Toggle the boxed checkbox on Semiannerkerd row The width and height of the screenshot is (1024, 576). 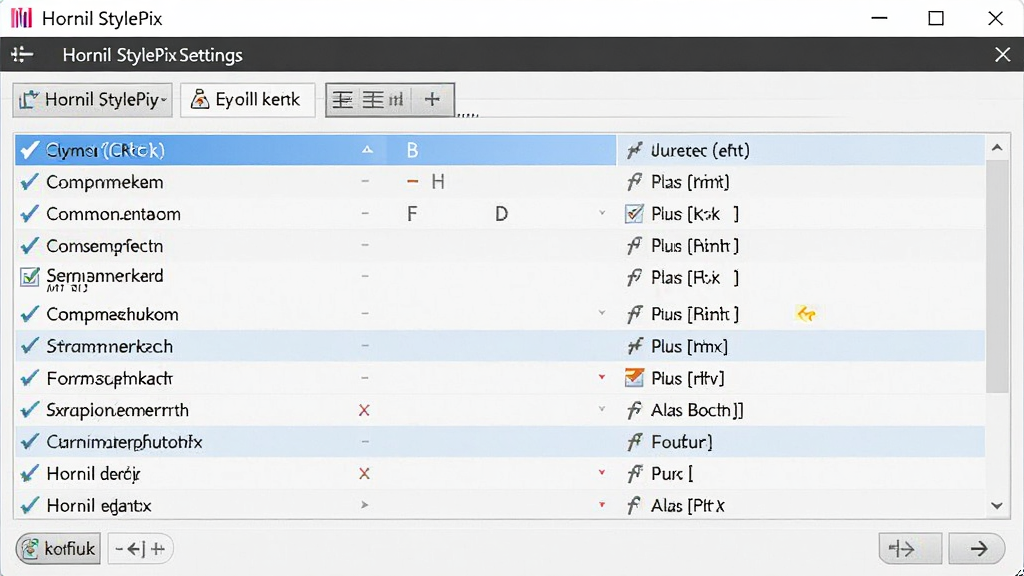click(x=29, y=277)
